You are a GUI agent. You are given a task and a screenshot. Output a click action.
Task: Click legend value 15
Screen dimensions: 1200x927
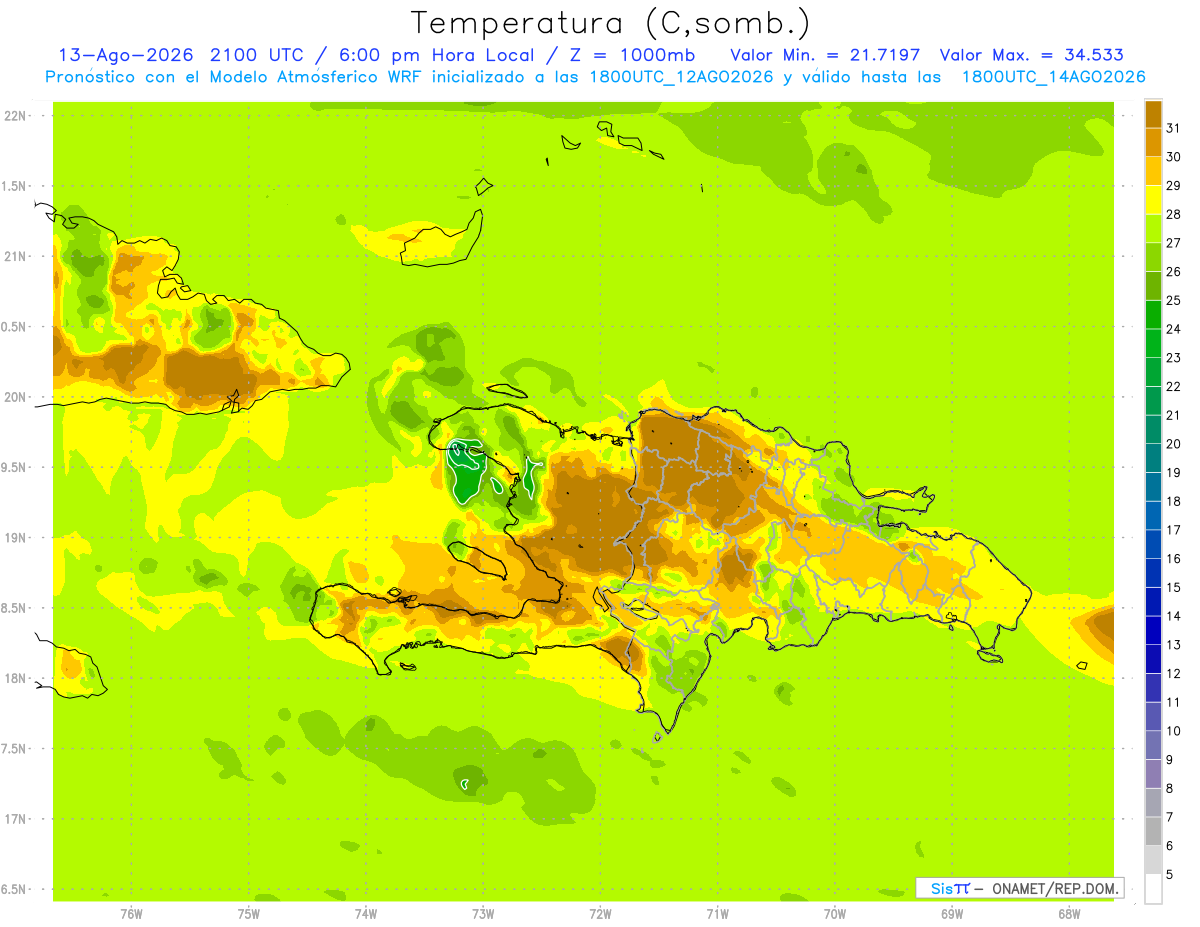click(x=1174, y=588)
